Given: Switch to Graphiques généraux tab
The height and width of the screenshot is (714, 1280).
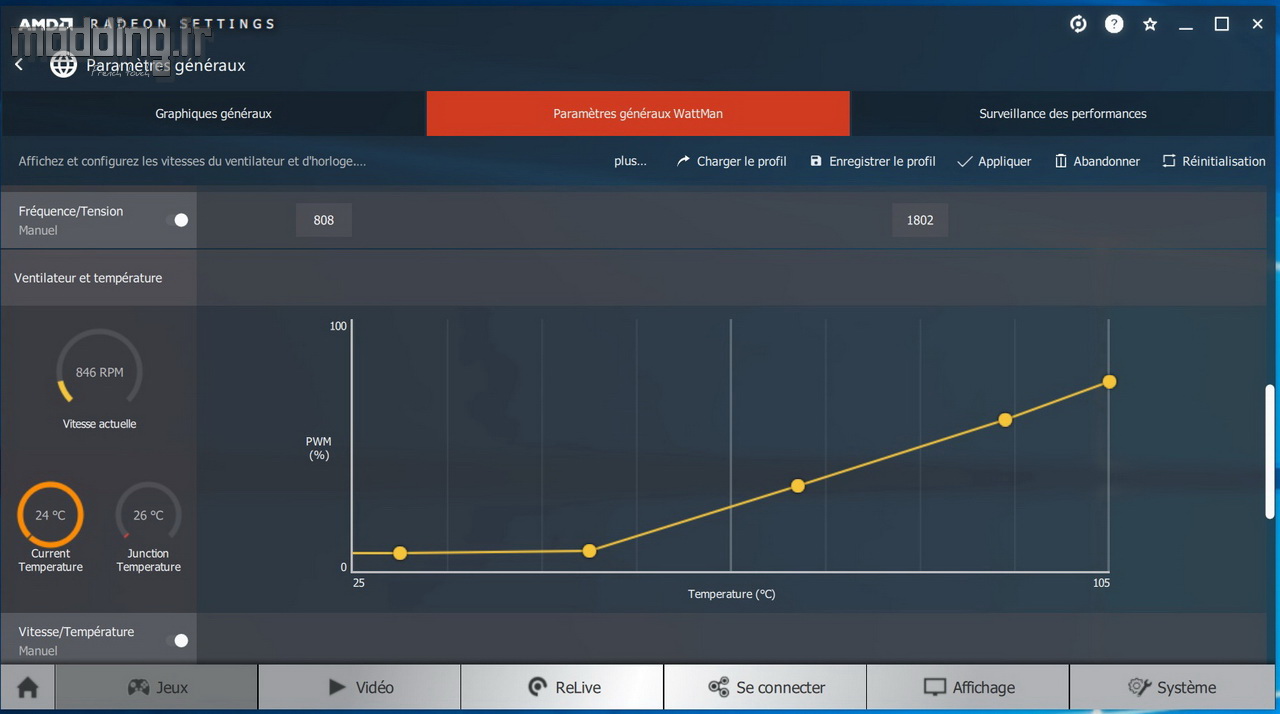Looking at the screenshot, I should (213, 114).
